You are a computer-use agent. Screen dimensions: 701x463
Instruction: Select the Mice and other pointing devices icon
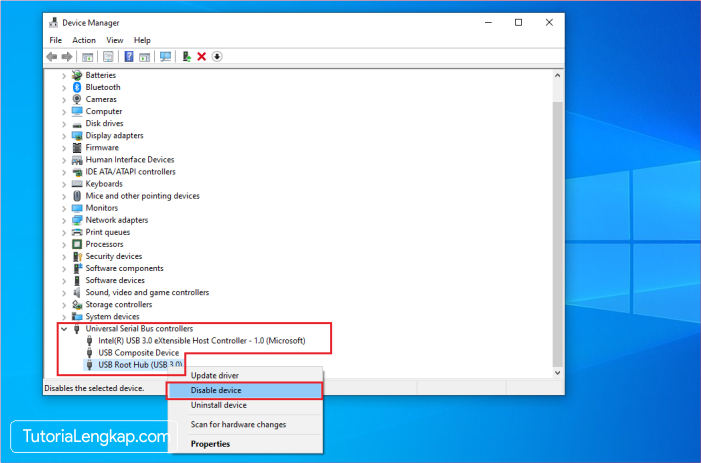[x=77, y=196]
